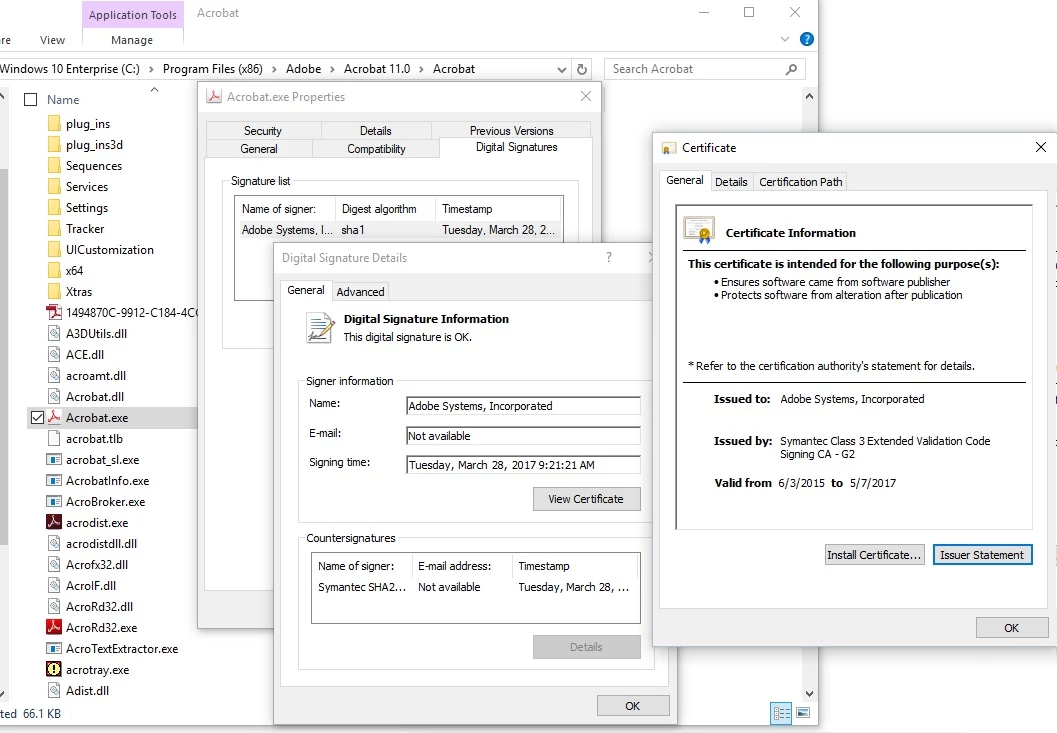The image size is (1057, 733).
Task: Open the Details tab in Acrobat.exe Properties
Action: click(375, 131)
